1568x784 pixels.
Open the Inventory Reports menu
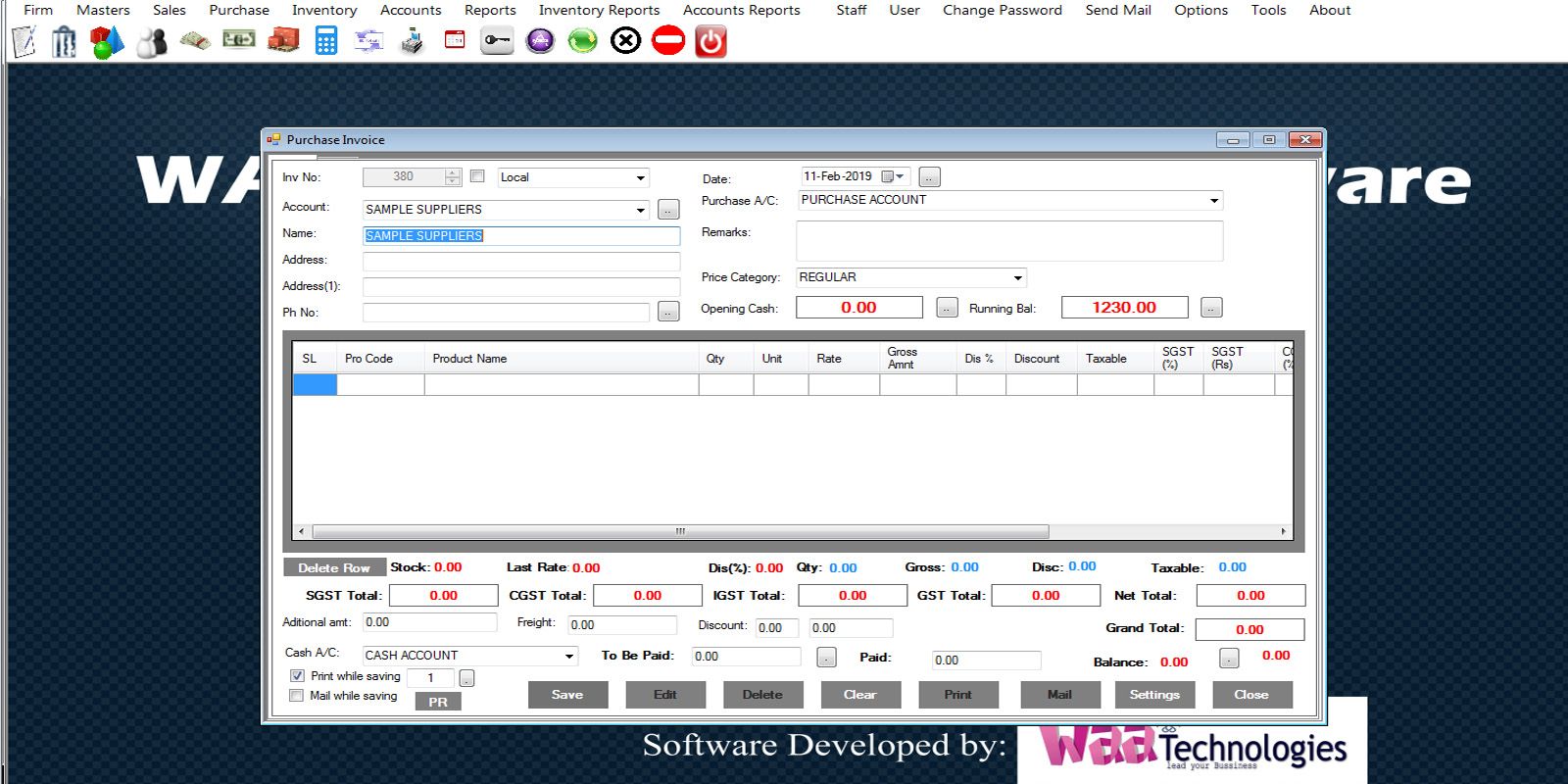point(599,10)
